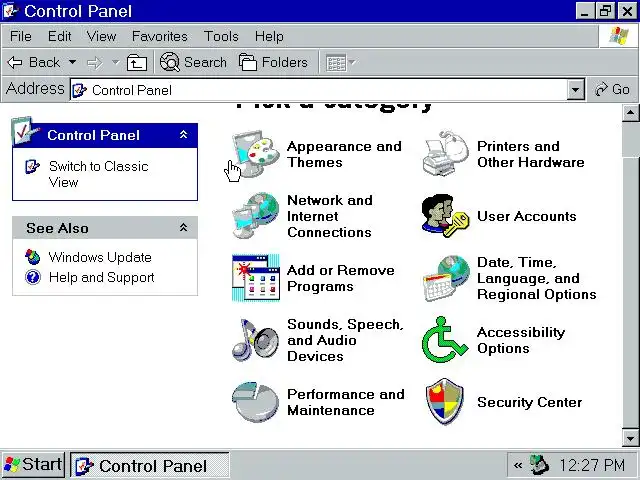The height and width of the screenshot is (480, 640).
Task: Click Control Panel taskbar button
Action: 150,465
